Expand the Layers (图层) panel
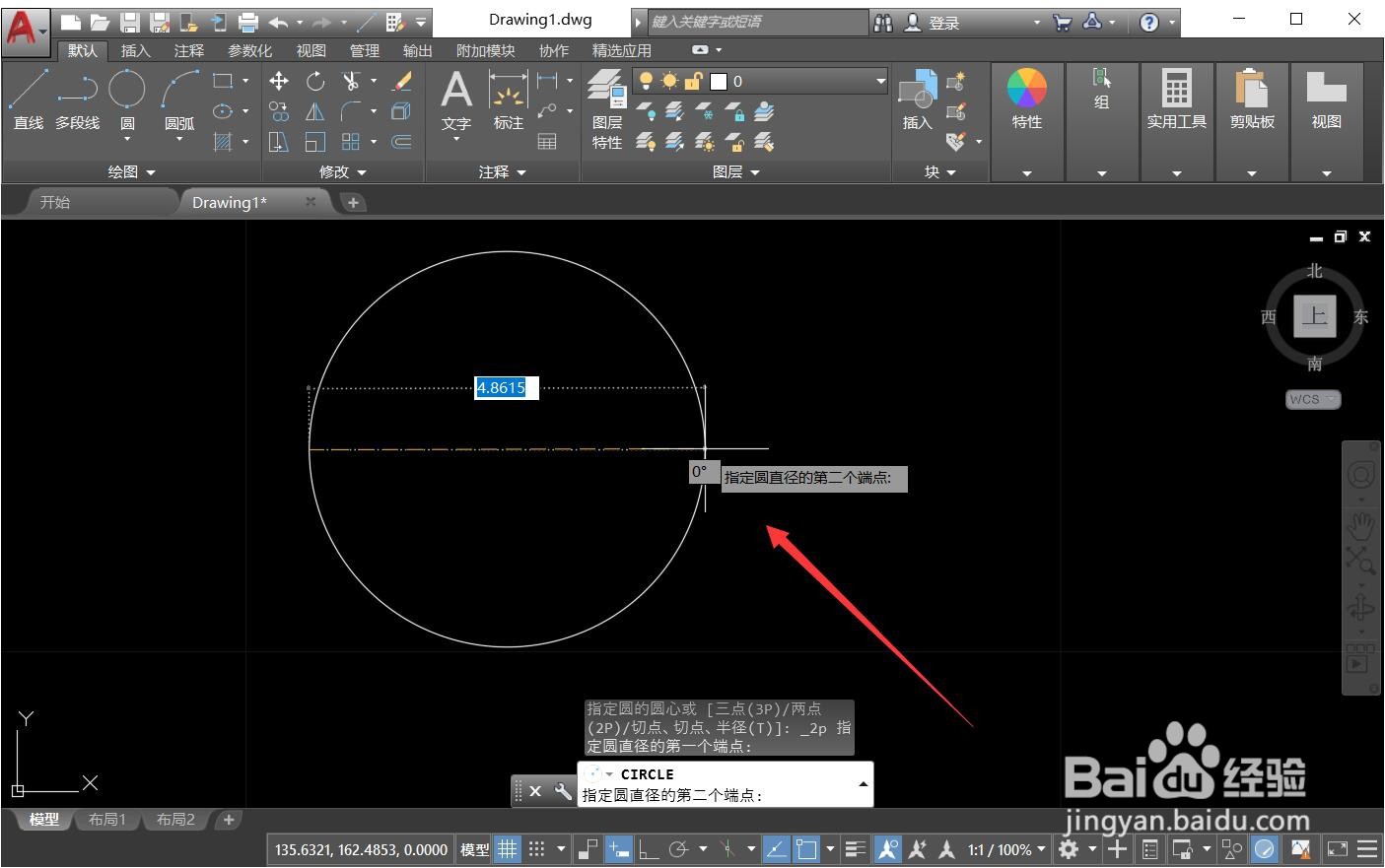The height and width of the screenshot is (868, 1385). click(736, 171)
